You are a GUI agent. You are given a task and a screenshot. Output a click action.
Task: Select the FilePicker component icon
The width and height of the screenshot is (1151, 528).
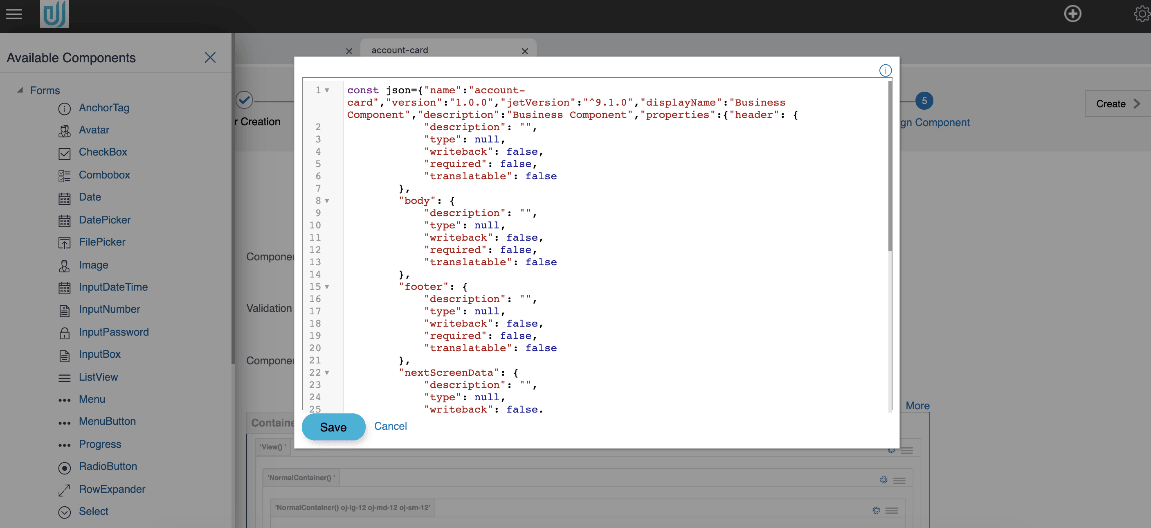(64, 242)
